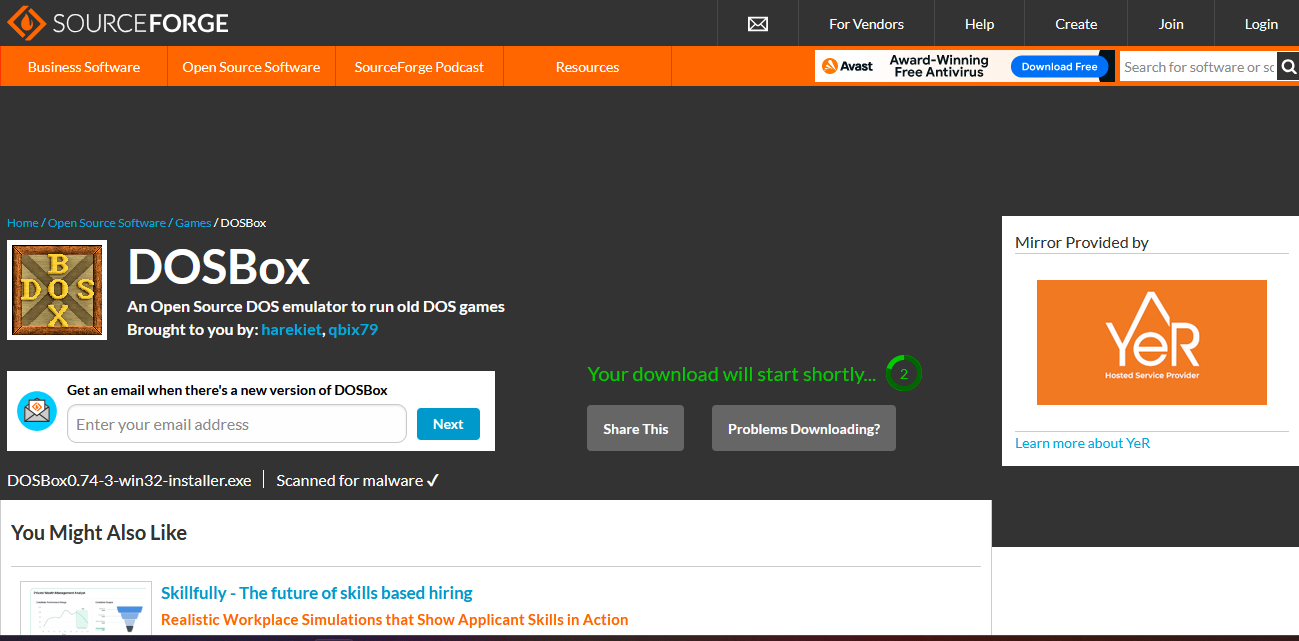Click the Search for software input box

pos(1197,67)
